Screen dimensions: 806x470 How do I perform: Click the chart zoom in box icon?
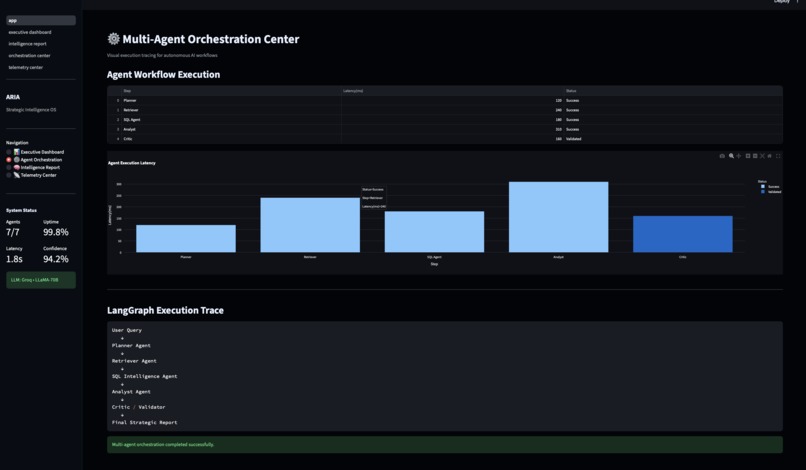pos(748,156)
